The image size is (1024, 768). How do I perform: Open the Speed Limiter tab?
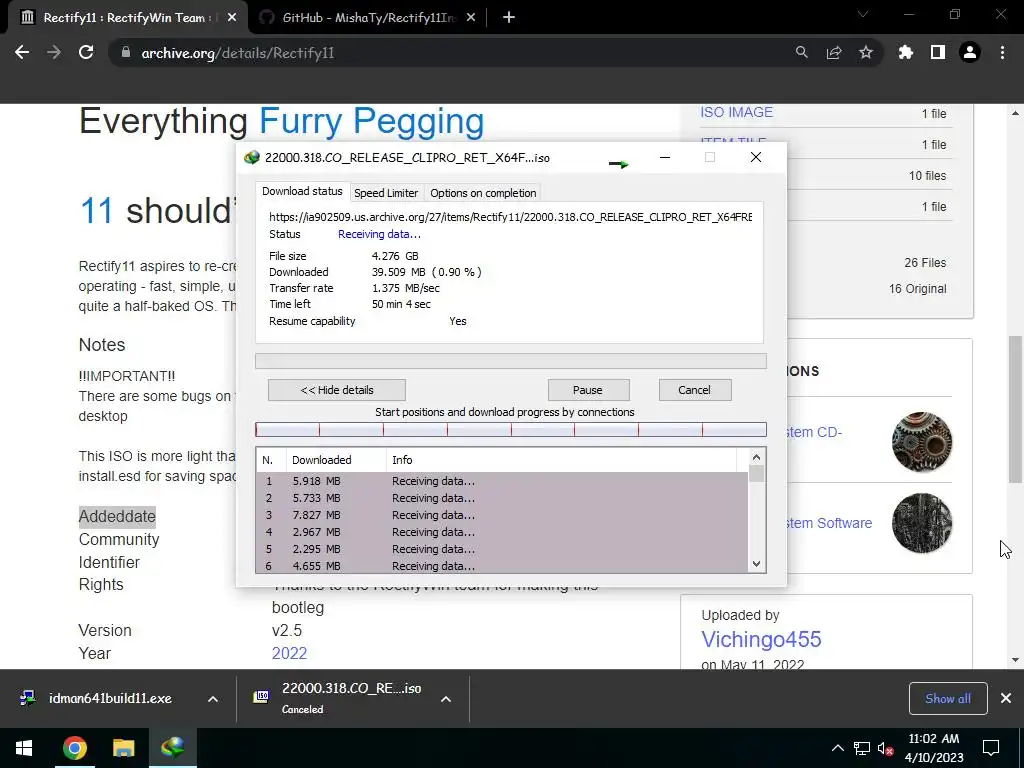(x=386, y=193)
